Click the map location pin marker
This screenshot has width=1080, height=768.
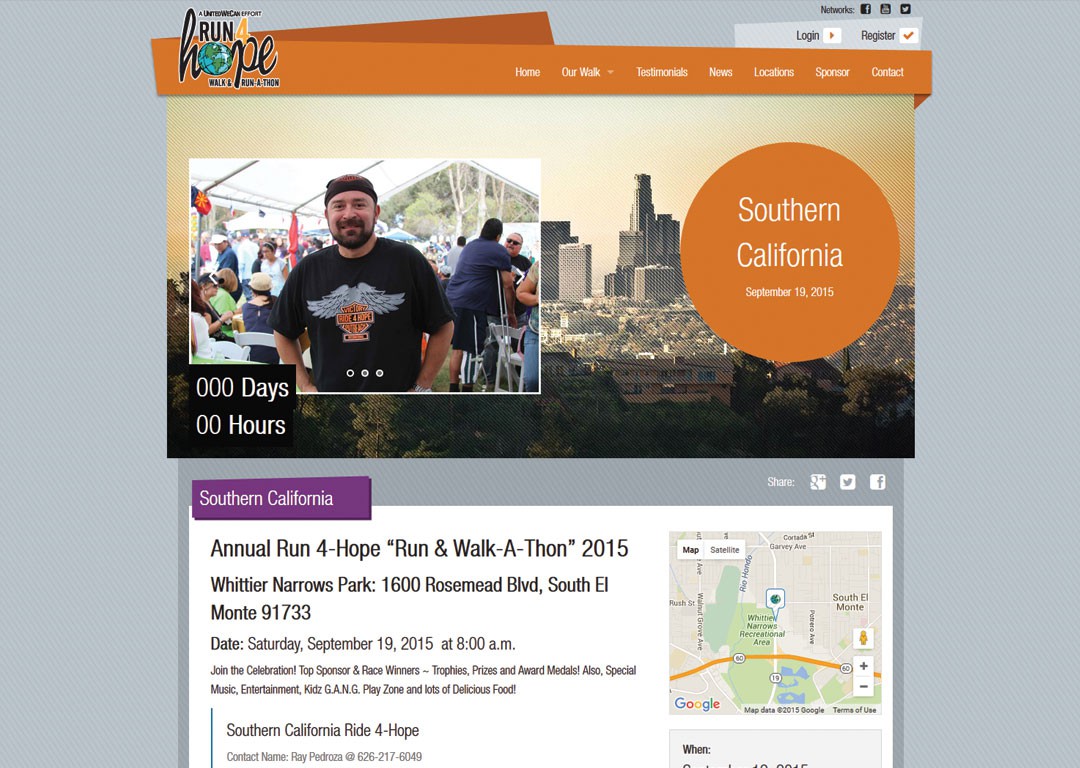click(776, 600)
